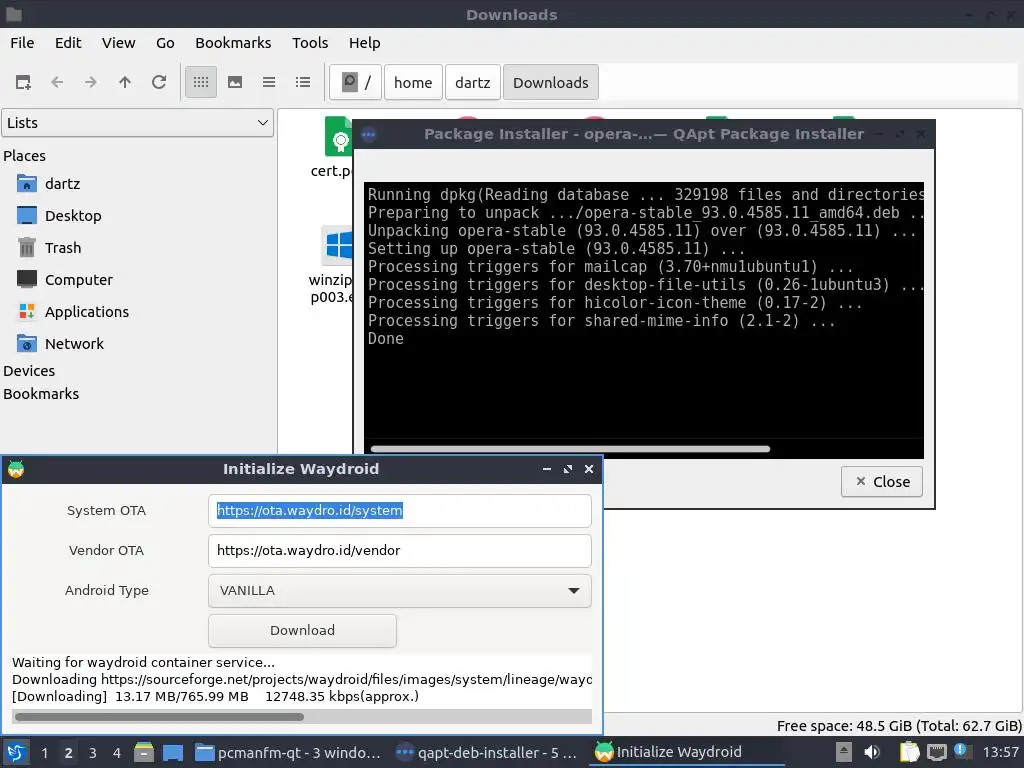The width and height of the screenshot is (1024, 768).
Task: Open new tab icon in file manager toolbar
Action: (x=23, y=82)
